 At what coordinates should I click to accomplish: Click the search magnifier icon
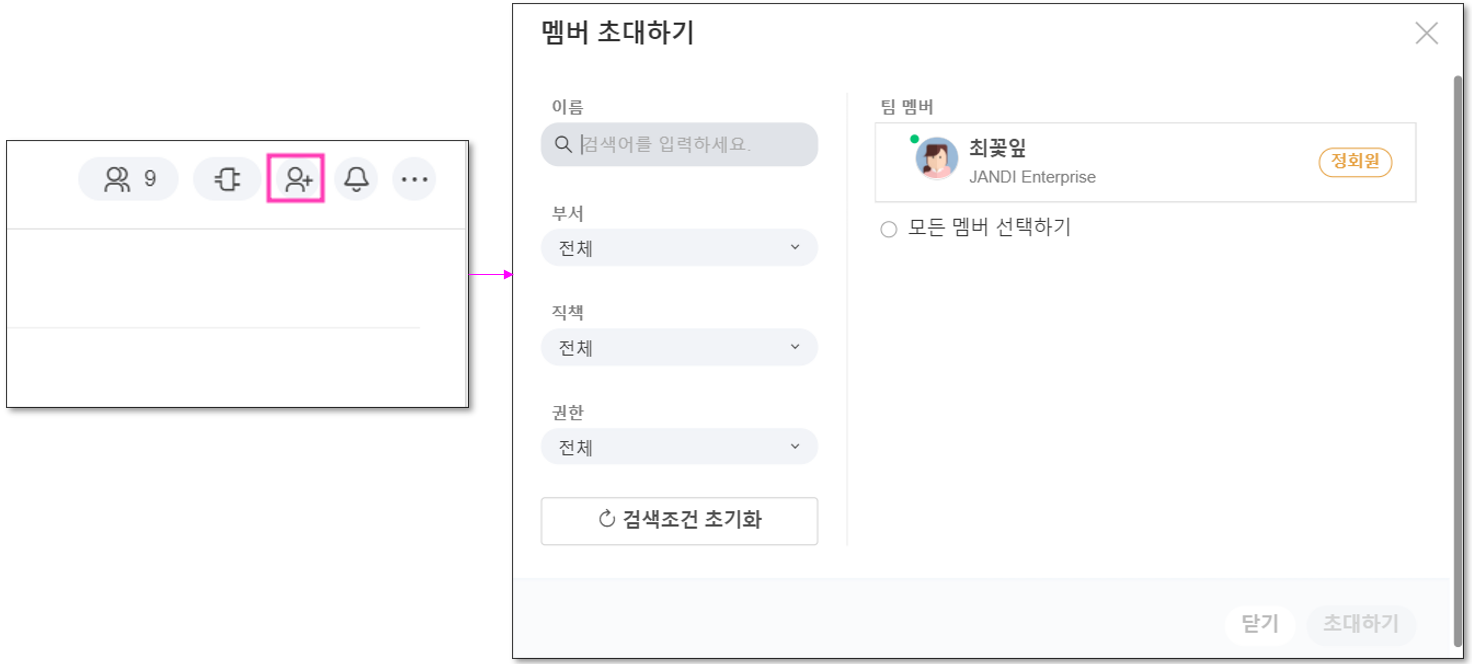[563, 145]
